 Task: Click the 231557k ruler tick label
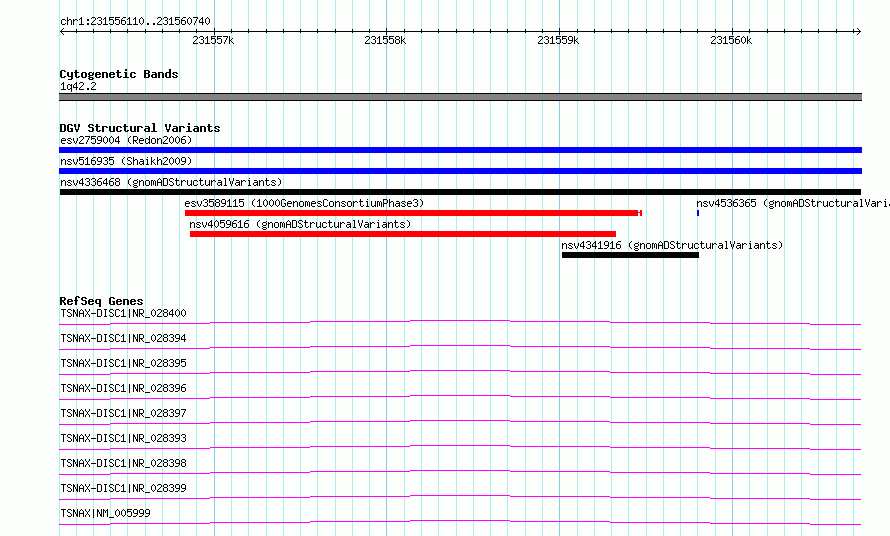(213, 40)
